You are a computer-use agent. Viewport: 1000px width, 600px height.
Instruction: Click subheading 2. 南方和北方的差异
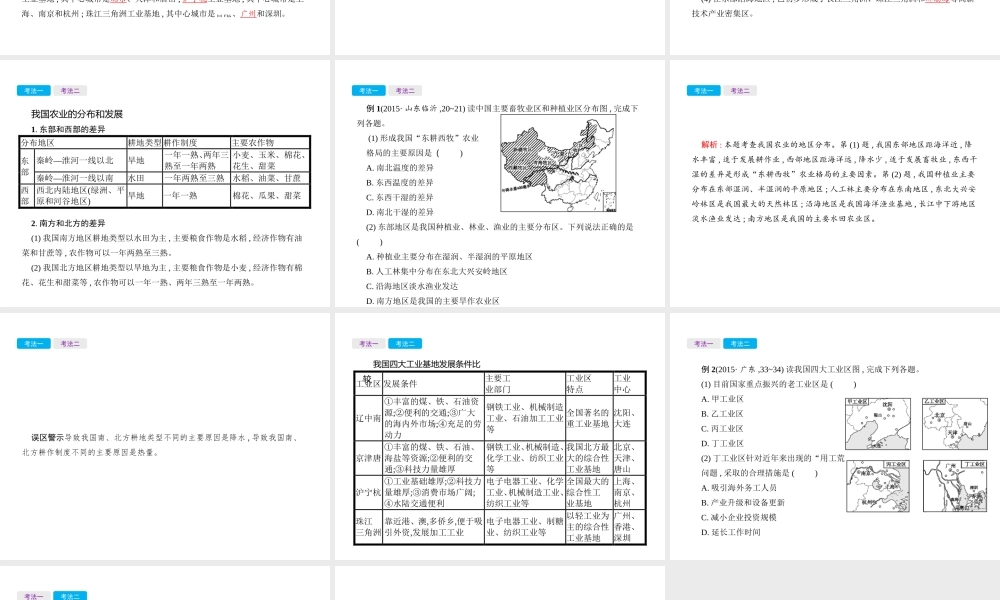click(x=68, y=223)
